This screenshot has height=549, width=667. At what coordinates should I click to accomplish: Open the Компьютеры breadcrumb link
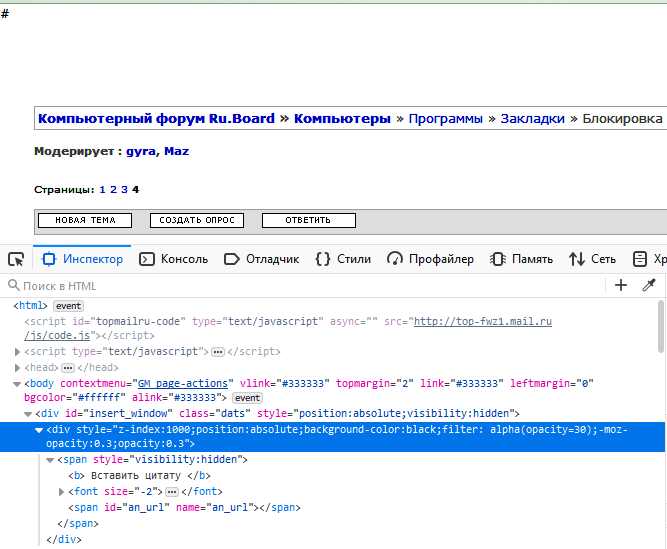[x=342, y=118]
